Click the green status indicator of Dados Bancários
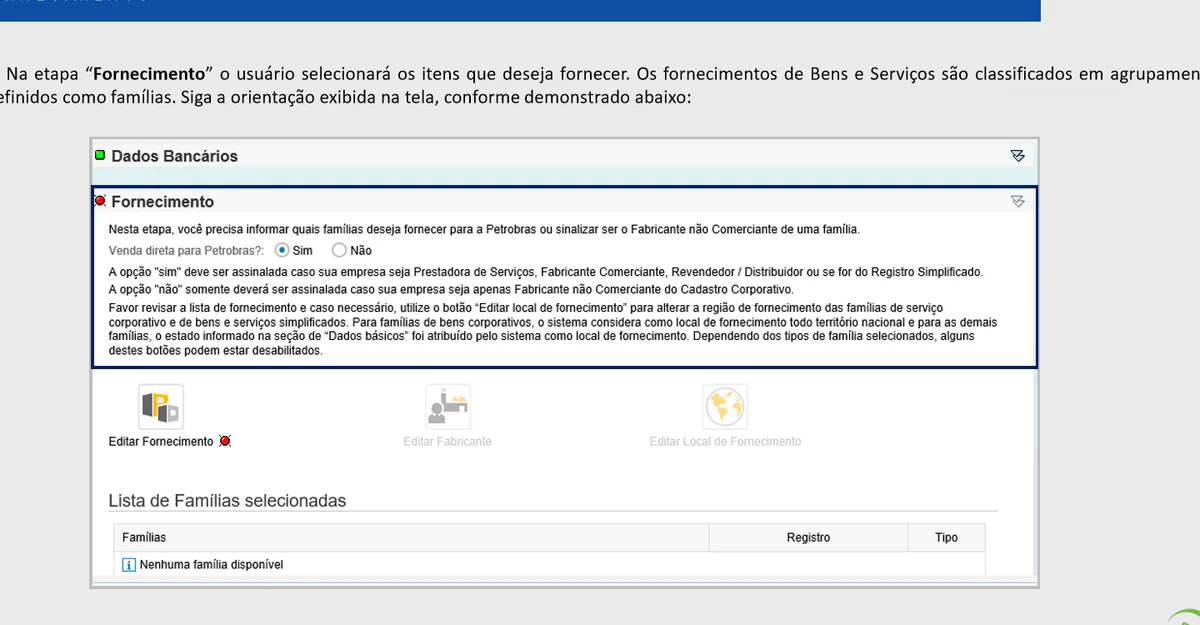The height and width of the screenshot is (625, 1200). click(x=100, y=155)
